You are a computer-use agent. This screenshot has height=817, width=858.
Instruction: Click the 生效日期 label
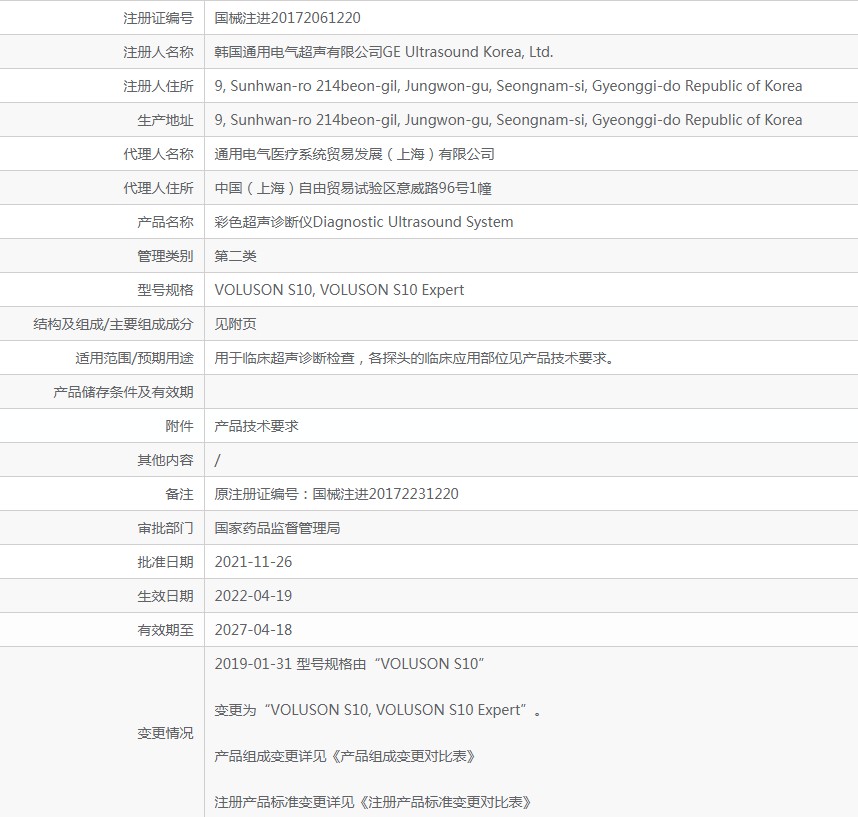(165, 596)
